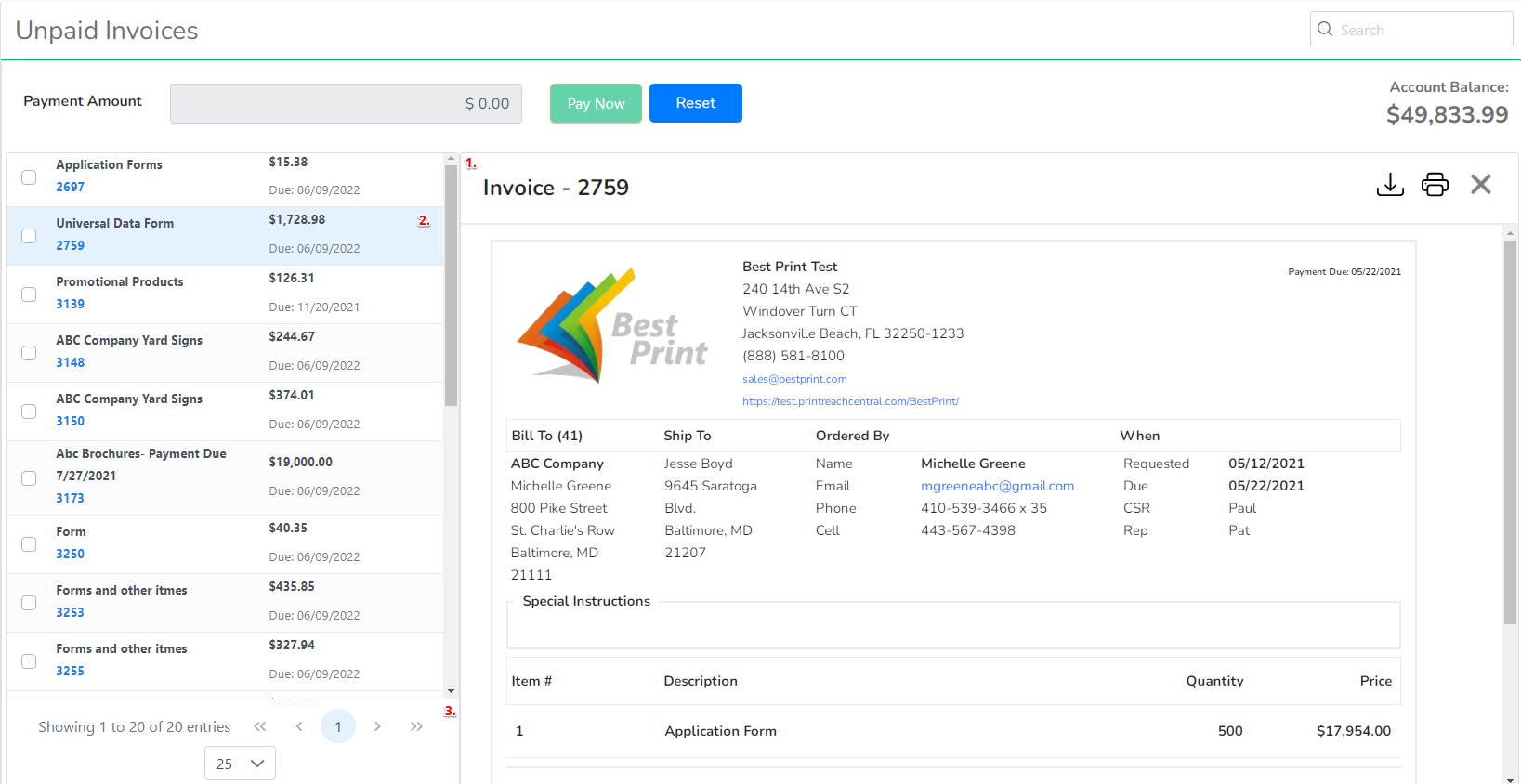
Task: Click the Unpaid Invoices page title
Action: [x=107, y=31]
